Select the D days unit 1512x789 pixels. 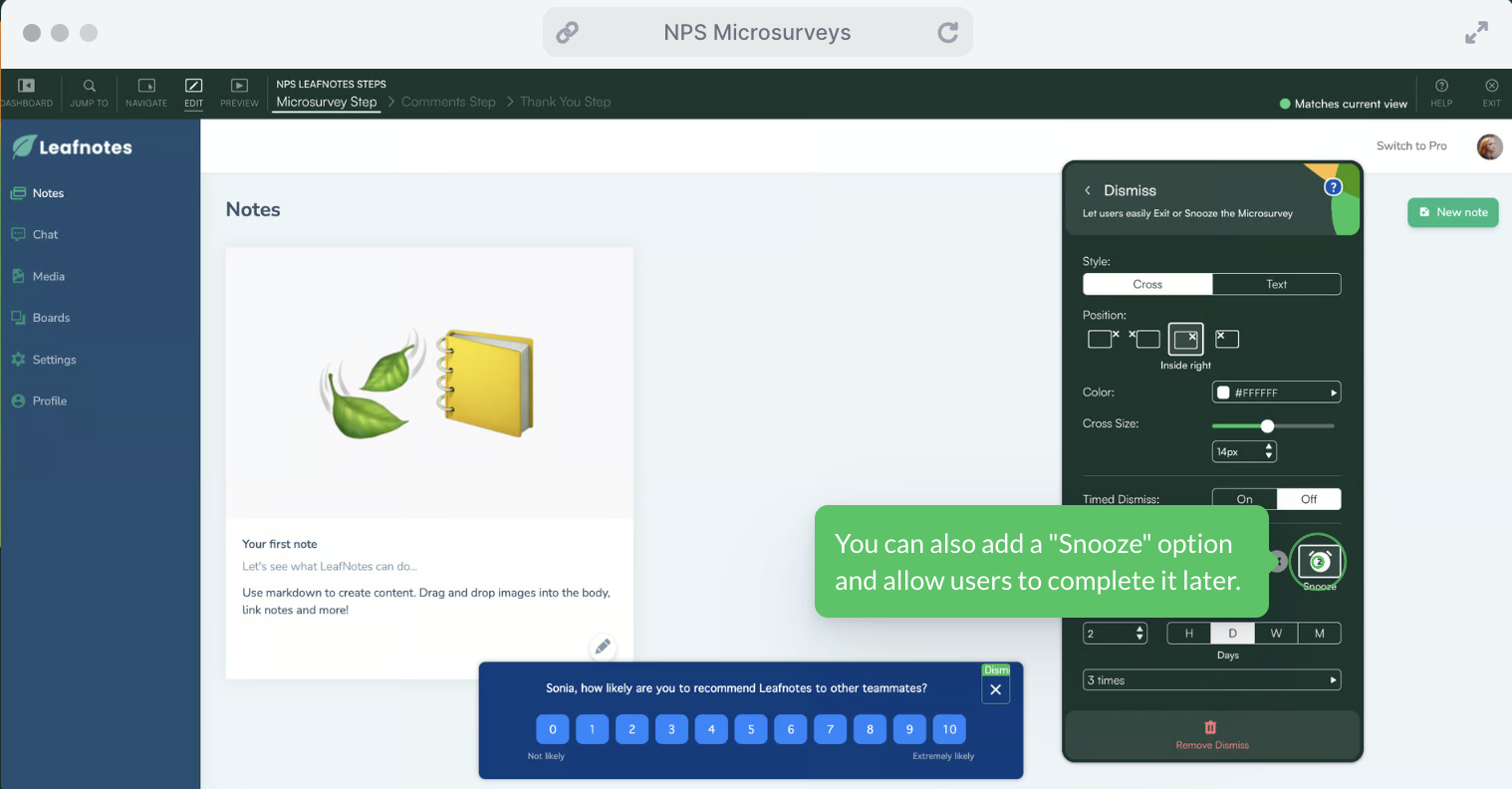[x=1232, y=633]
